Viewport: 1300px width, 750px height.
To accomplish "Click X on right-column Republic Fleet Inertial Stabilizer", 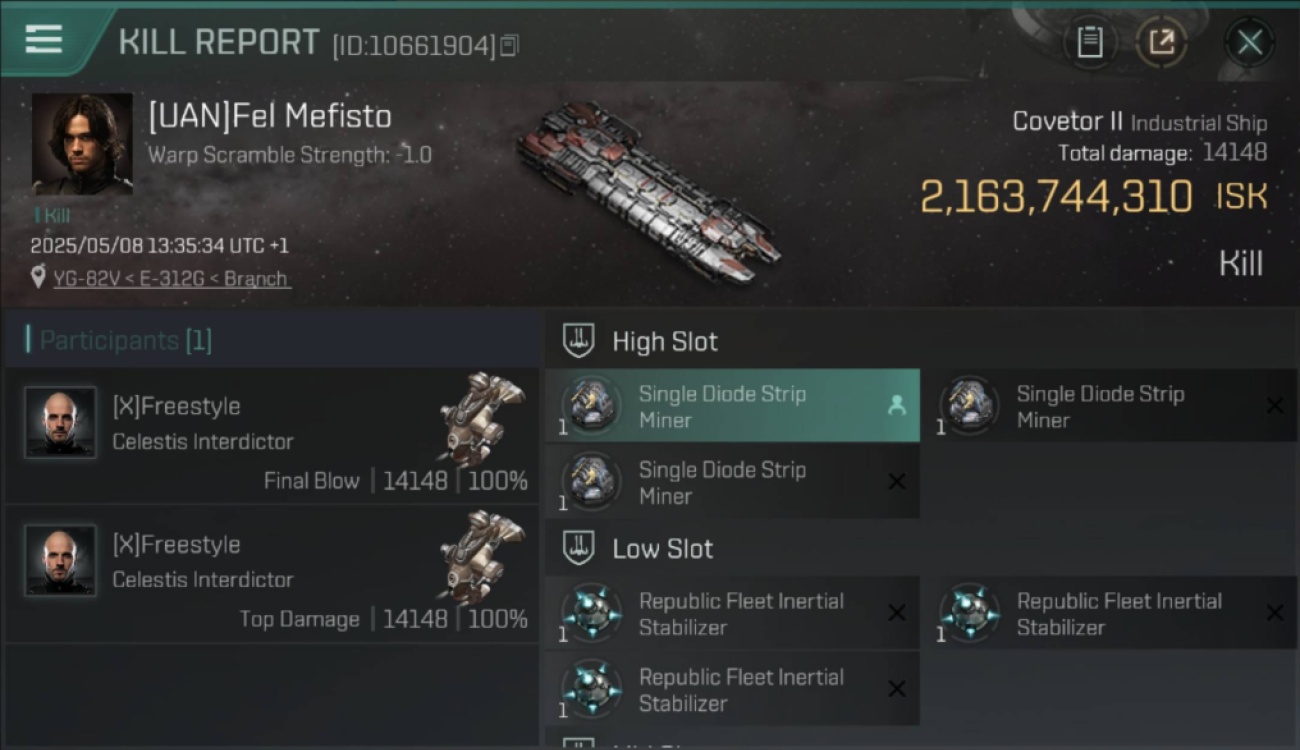I will pos(1274,612).
